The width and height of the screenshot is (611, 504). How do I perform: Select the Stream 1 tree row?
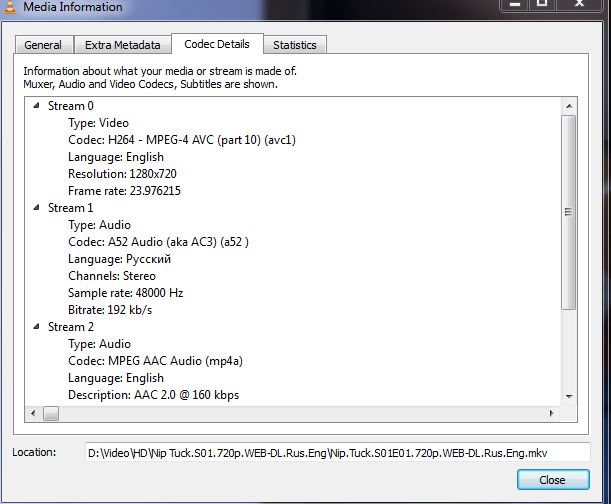coord(71,208)
